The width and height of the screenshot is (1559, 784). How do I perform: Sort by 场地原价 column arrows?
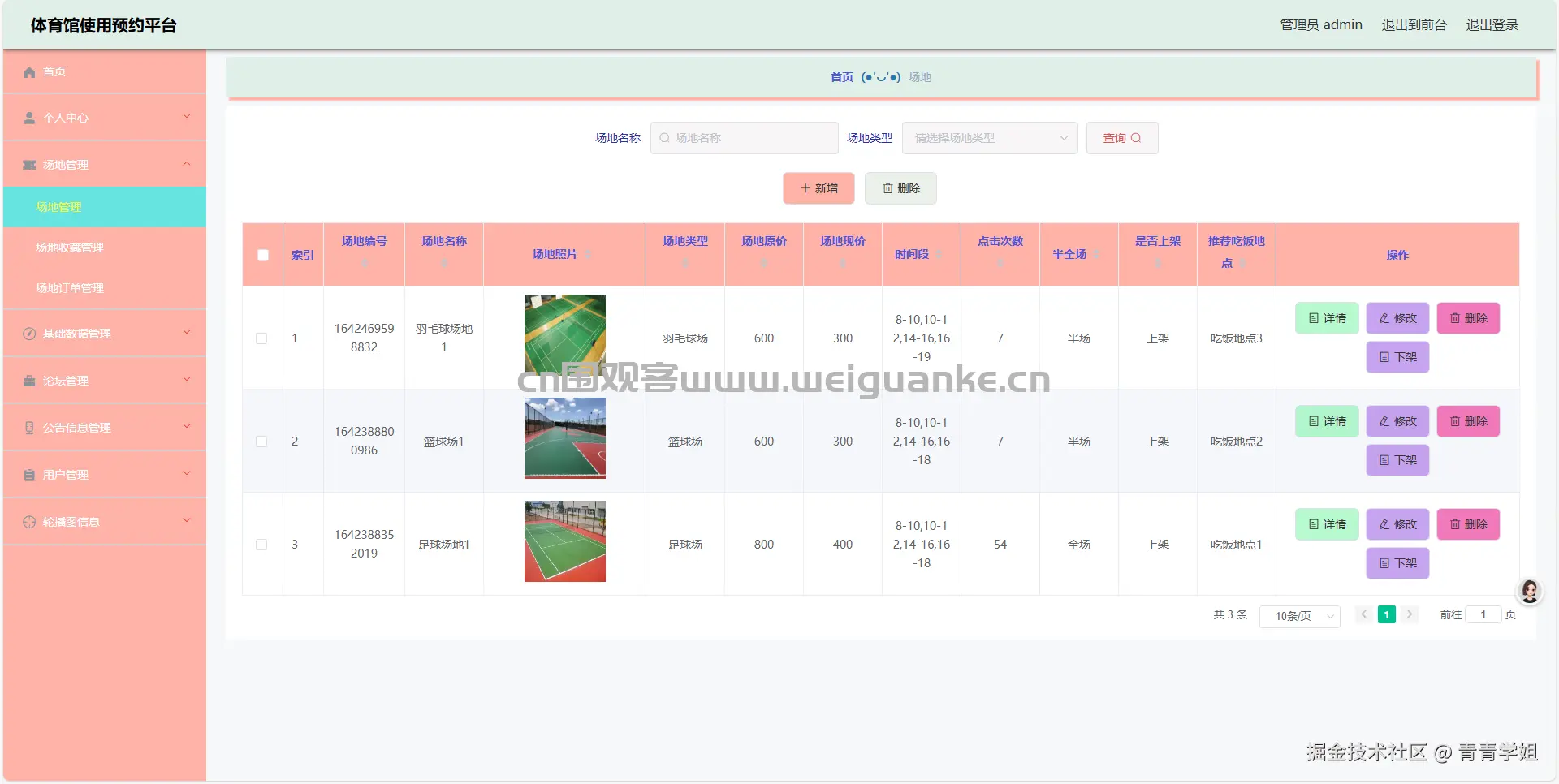(763, 263)
